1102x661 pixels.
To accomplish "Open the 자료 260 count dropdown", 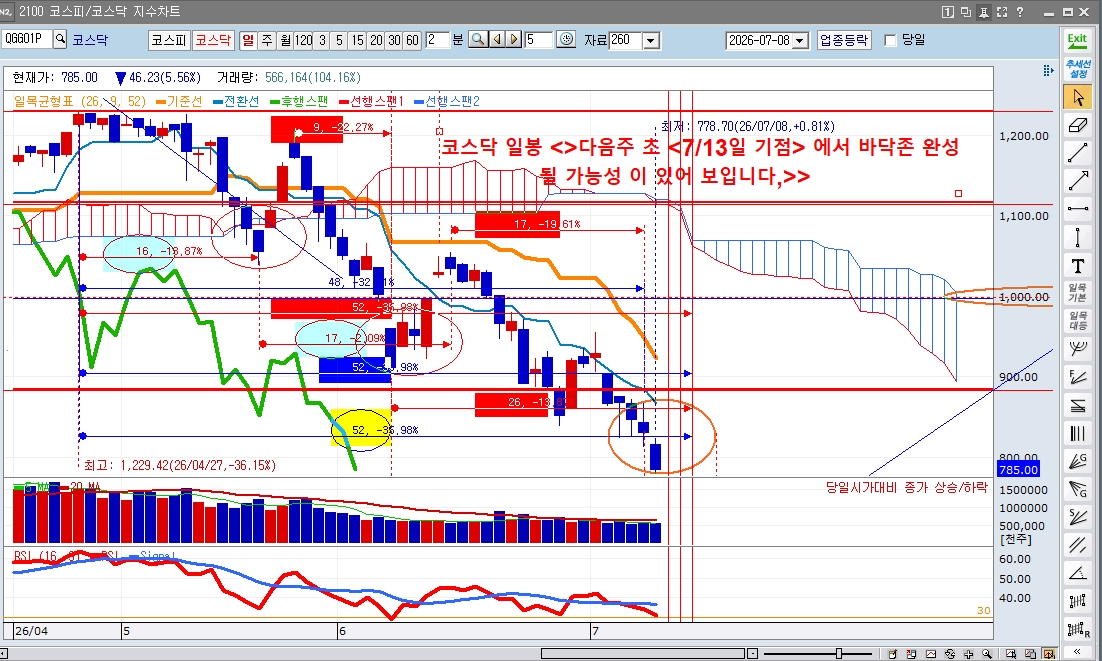I will pyautogui.click(x=651, y=41).
